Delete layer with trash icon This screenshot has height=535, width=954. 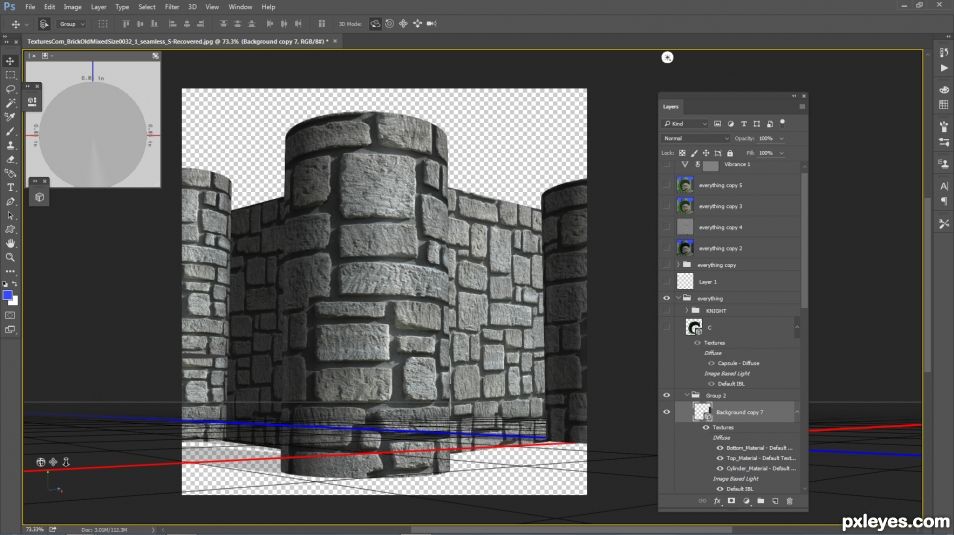(790, 501)
